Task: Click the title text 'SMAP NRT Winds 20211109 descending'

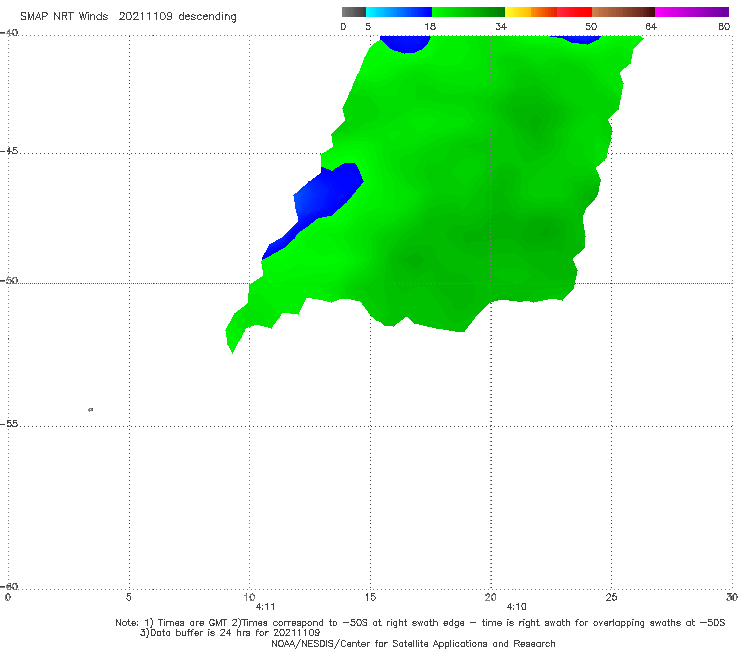Action: (128, 16)
